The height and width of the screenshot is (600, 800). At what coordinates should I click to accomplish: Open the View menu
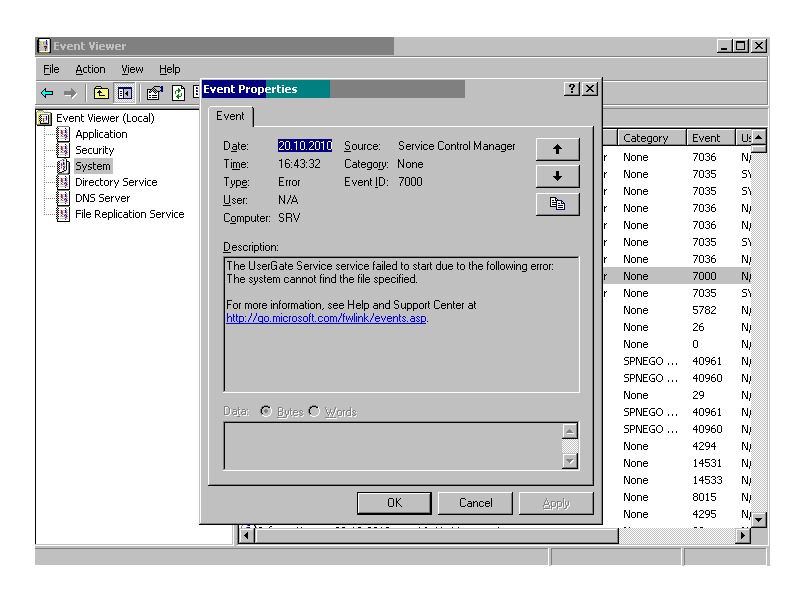(132, 69)
